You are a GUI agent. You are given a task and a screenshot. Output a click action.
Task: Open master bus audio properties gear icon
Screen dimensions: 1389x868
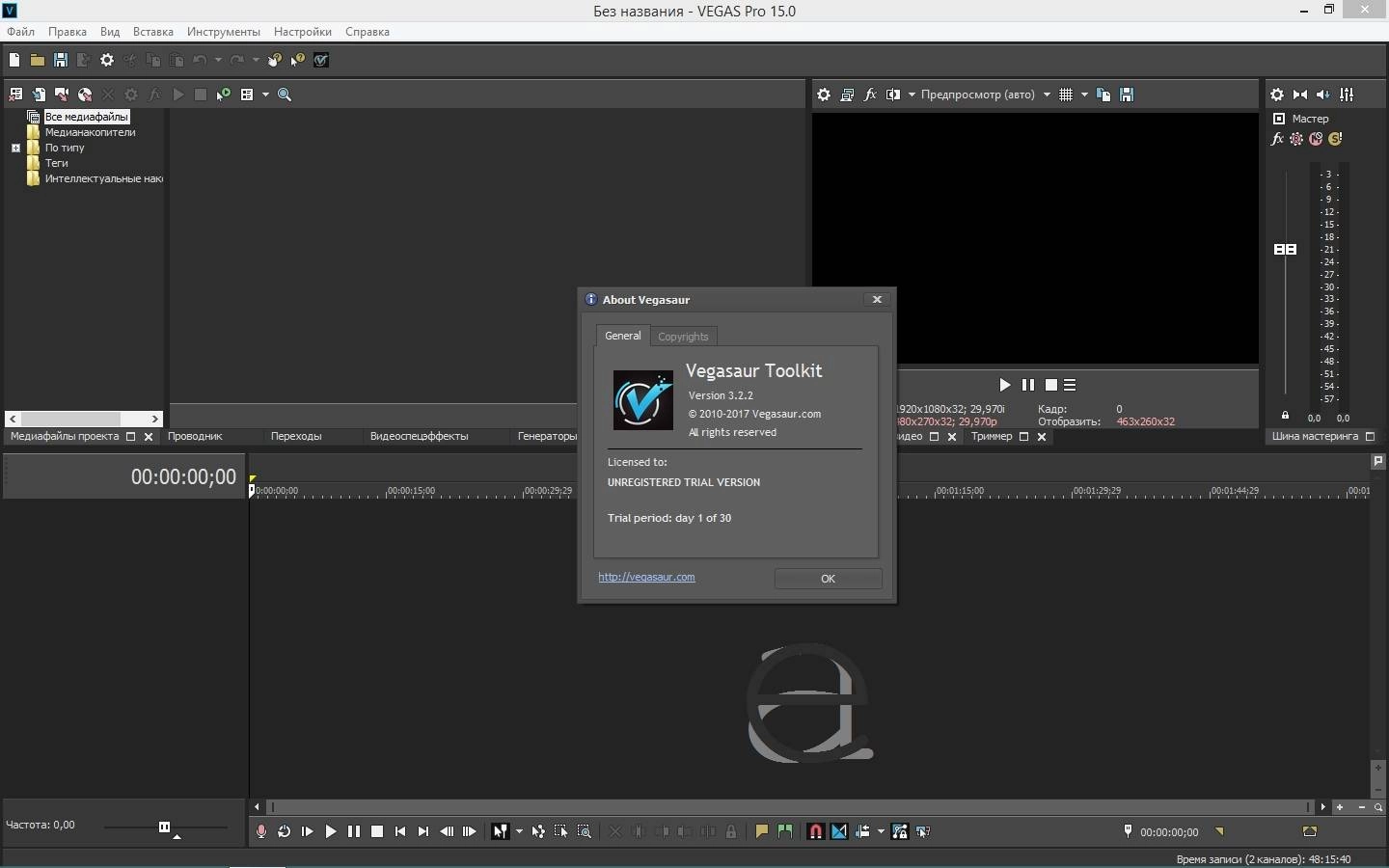[1277, 95]
